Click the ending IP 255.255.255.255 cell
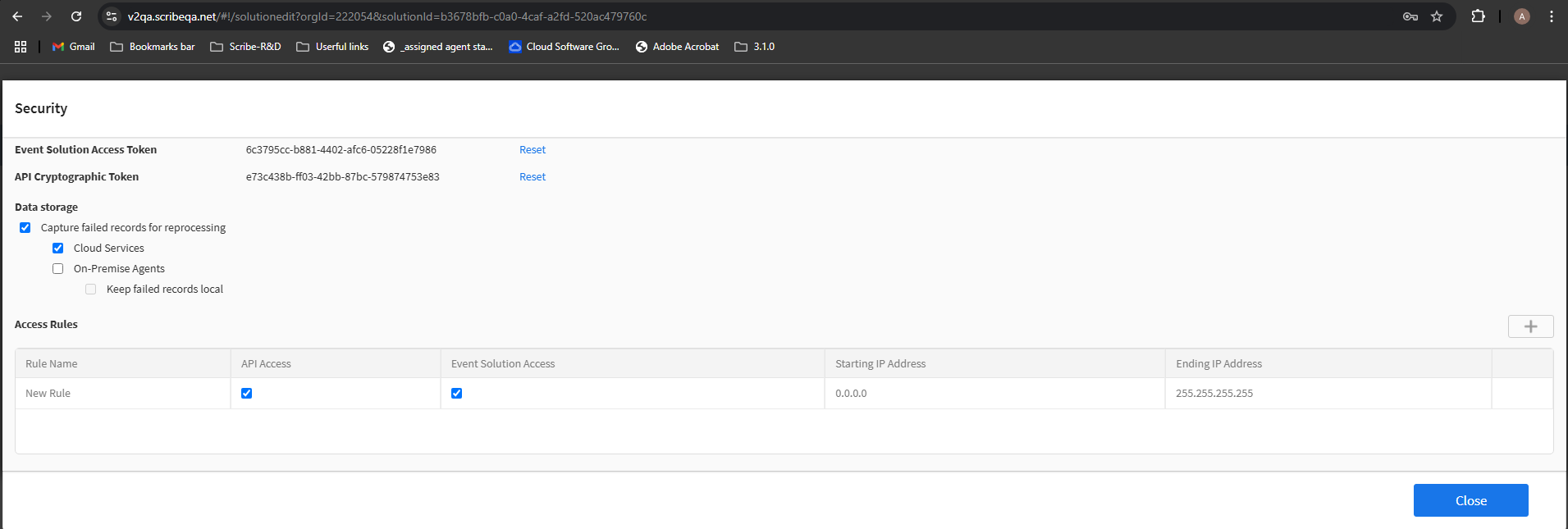The height and width of the screenshot is (529, 1568). [x=1328, y=393]
